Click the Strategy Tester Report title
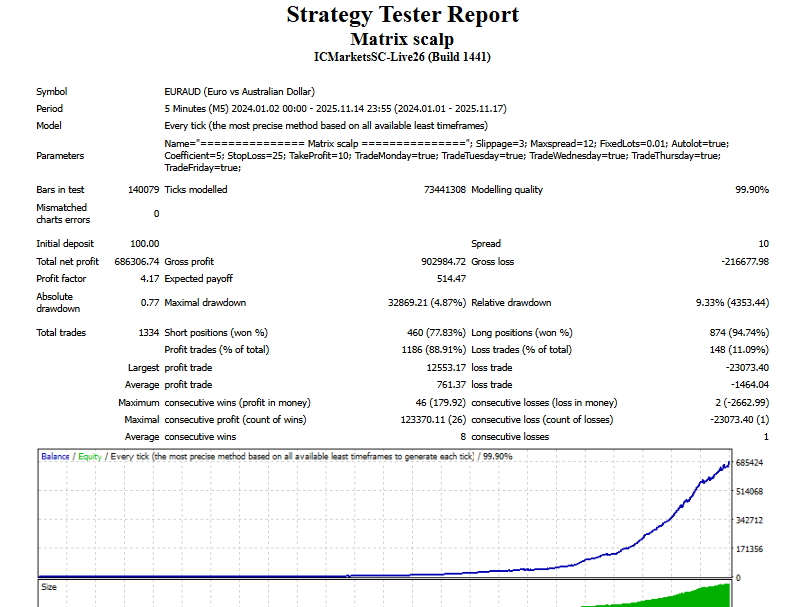The image size is (808, 607). [x=402, y=15]
